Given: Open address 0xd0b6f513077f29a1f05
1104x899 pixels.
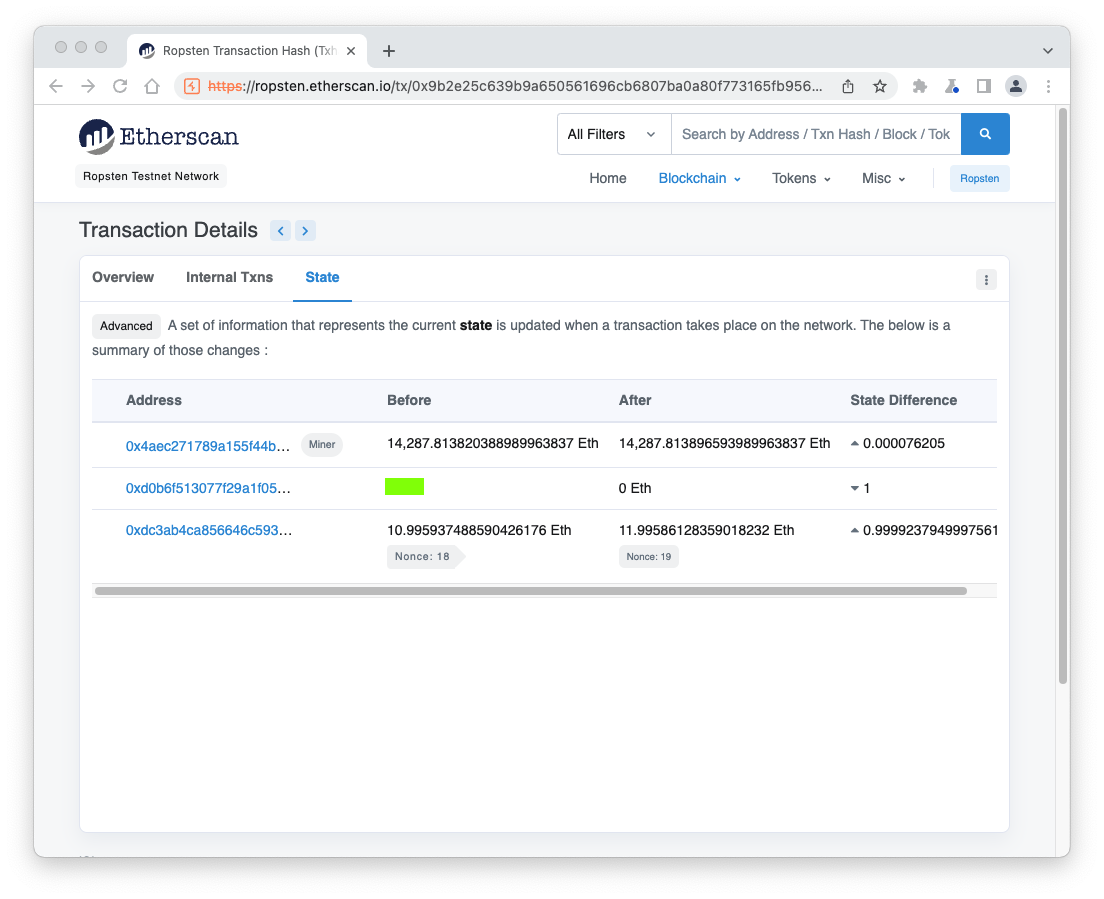Looking at the screenshot, I should coord(208,488).
